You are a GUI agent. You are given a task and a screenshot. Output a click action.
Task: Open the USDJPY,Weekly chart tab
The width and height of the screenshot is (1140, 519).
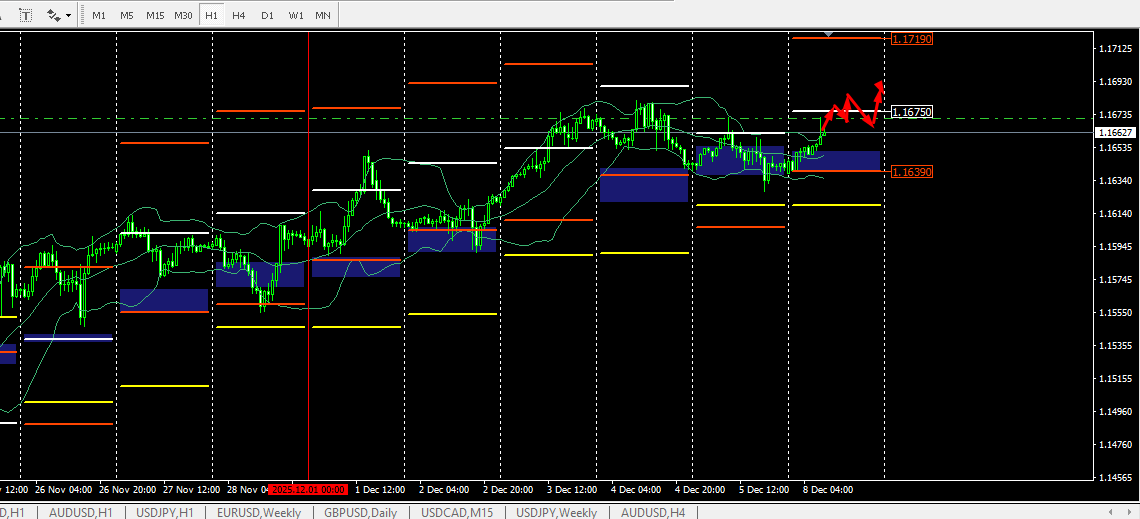556,512
